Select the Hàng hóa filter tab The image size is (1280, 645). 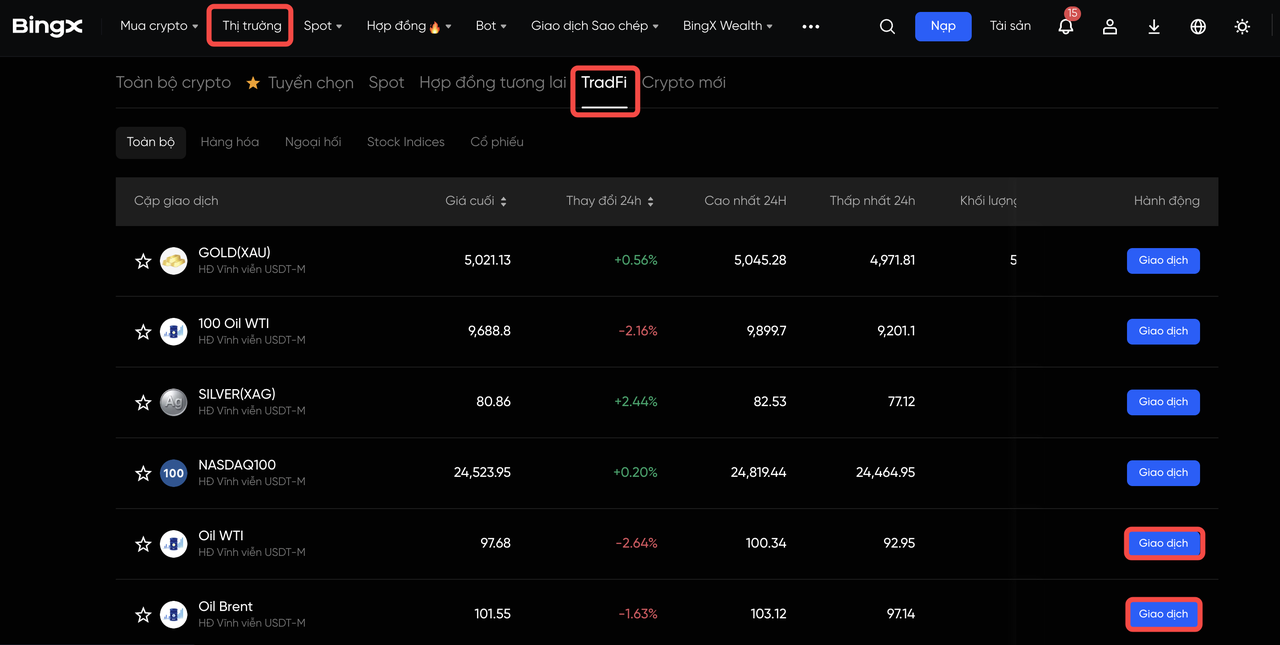pyautogui.click(x=229, y=142)
